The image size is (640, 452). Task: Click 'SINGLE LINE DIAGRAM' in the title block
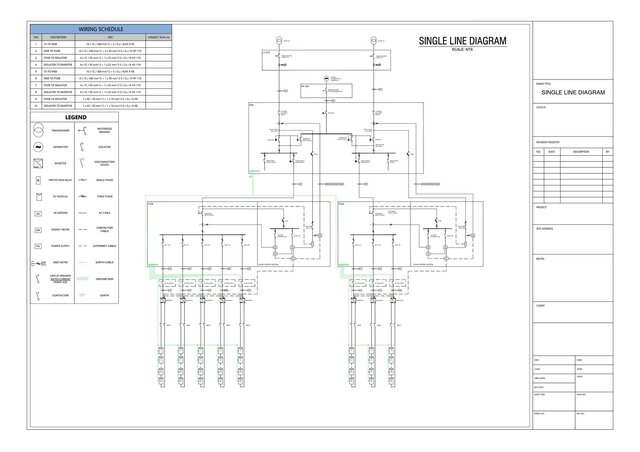(573, 92)
